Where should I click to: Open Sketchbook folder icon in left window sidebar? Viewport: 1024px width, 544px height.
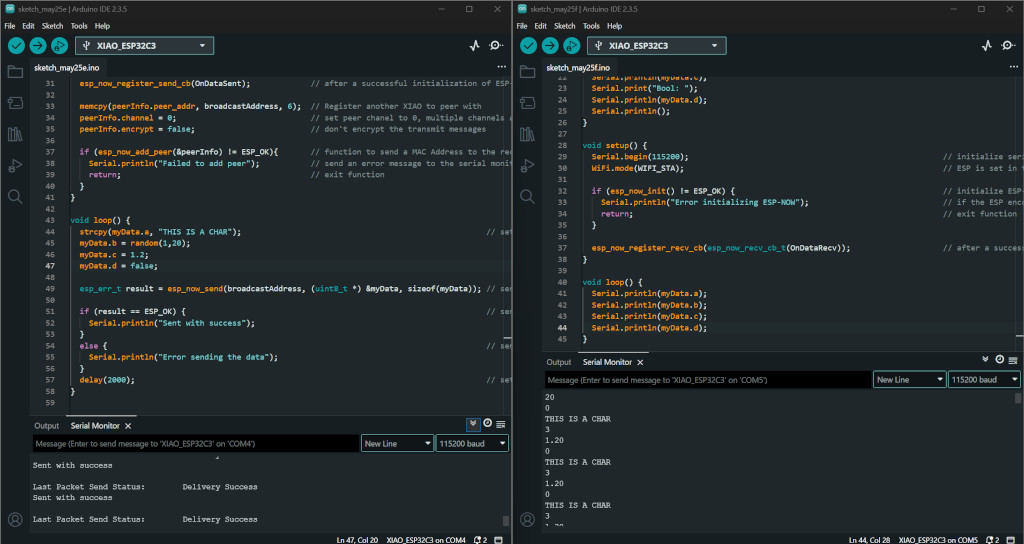click(15, 72)
